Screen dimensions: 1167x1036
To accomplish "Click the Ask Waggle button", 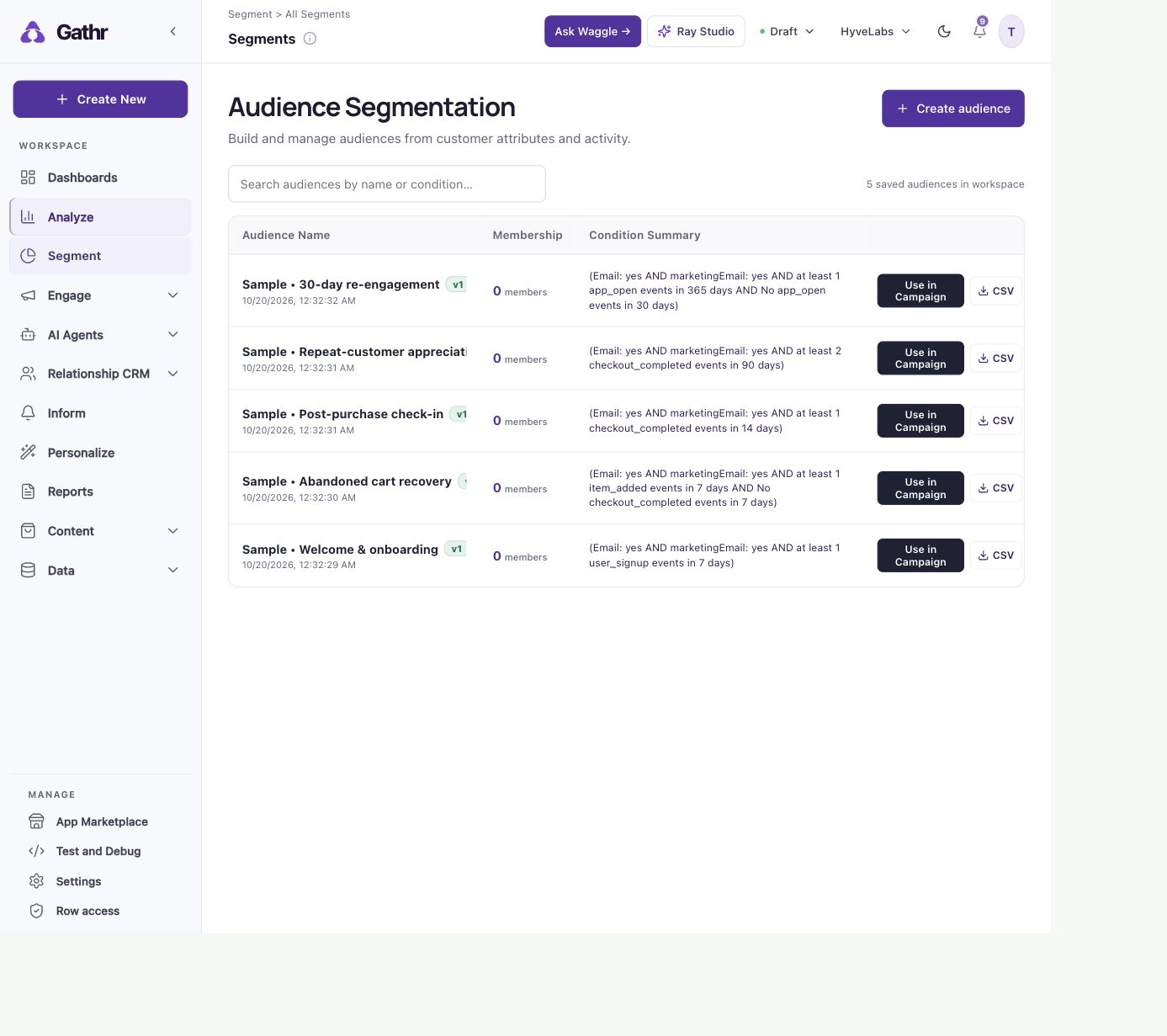I will [592, 31].
